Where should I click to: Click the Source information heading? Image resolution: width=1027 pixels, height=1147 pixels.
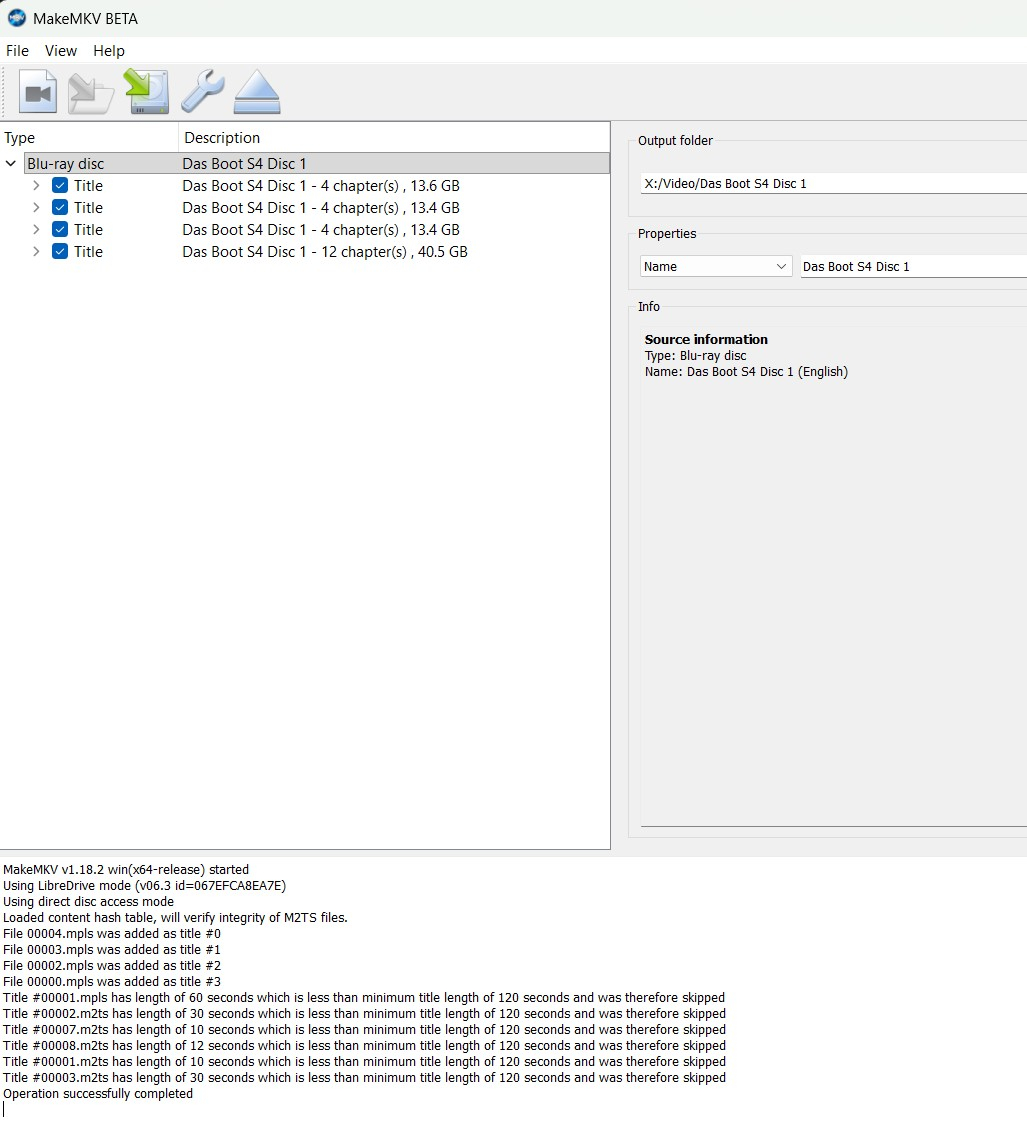tap(706, 339)
